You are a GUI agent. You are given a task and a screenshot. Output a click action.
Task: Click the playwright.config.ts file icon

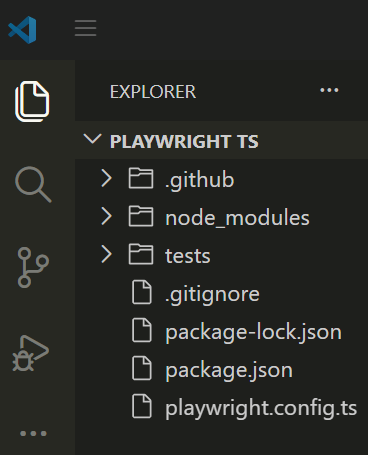coord(142,406)
